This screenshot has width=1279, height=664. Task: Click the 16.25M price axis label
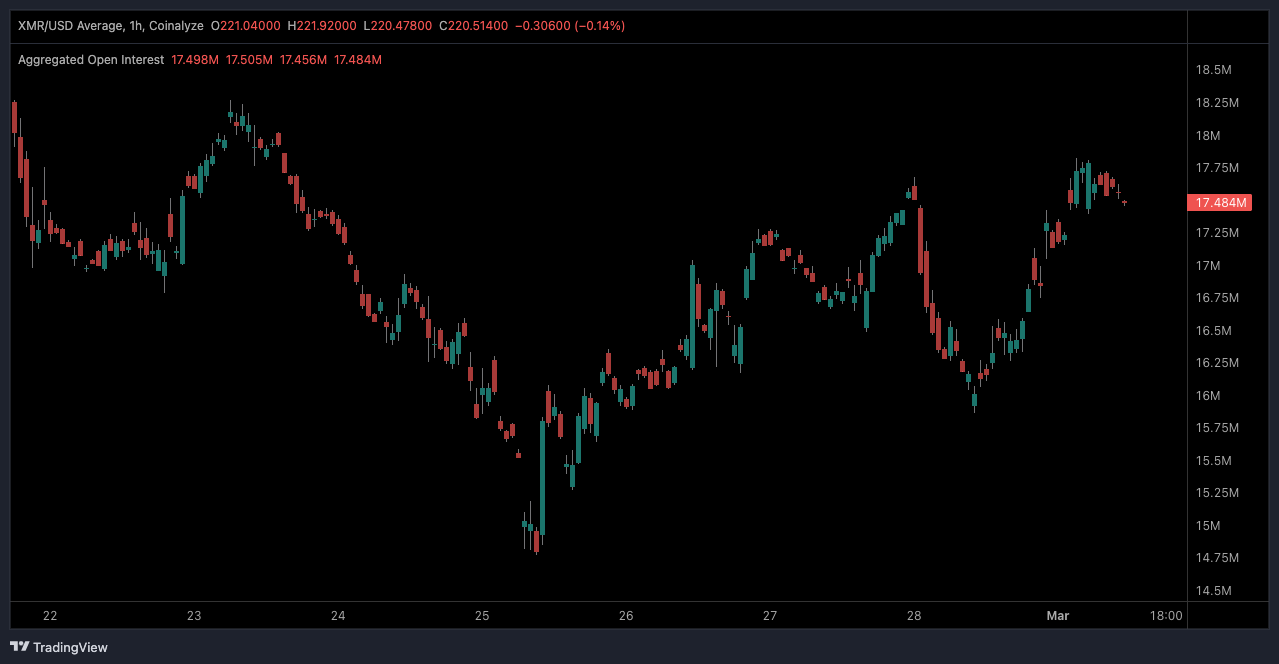(1217, 363)
